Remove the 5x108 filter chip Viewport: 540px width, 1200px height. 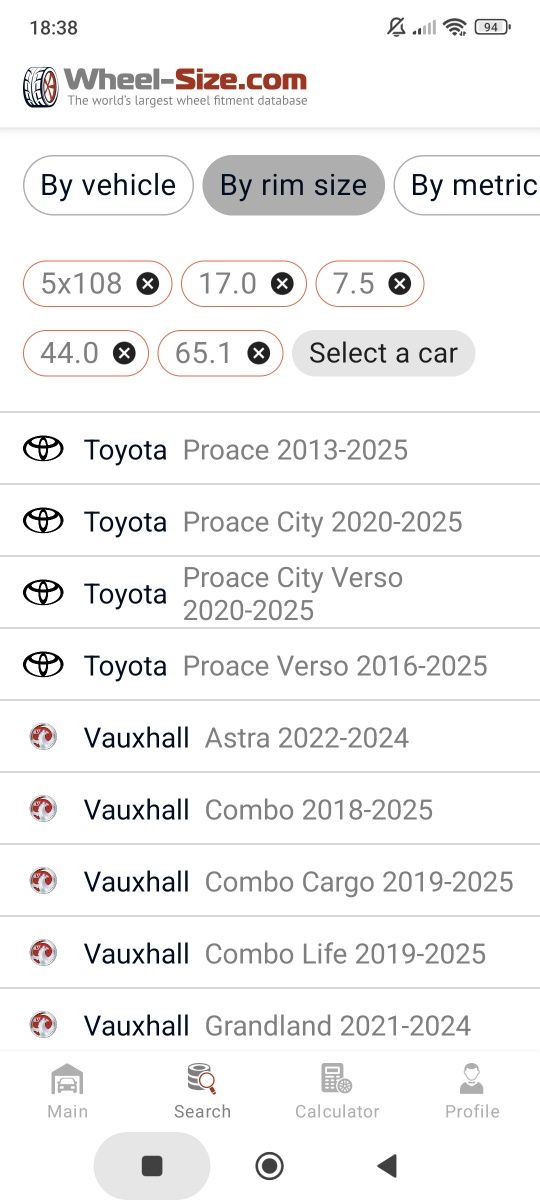[148, 284]
